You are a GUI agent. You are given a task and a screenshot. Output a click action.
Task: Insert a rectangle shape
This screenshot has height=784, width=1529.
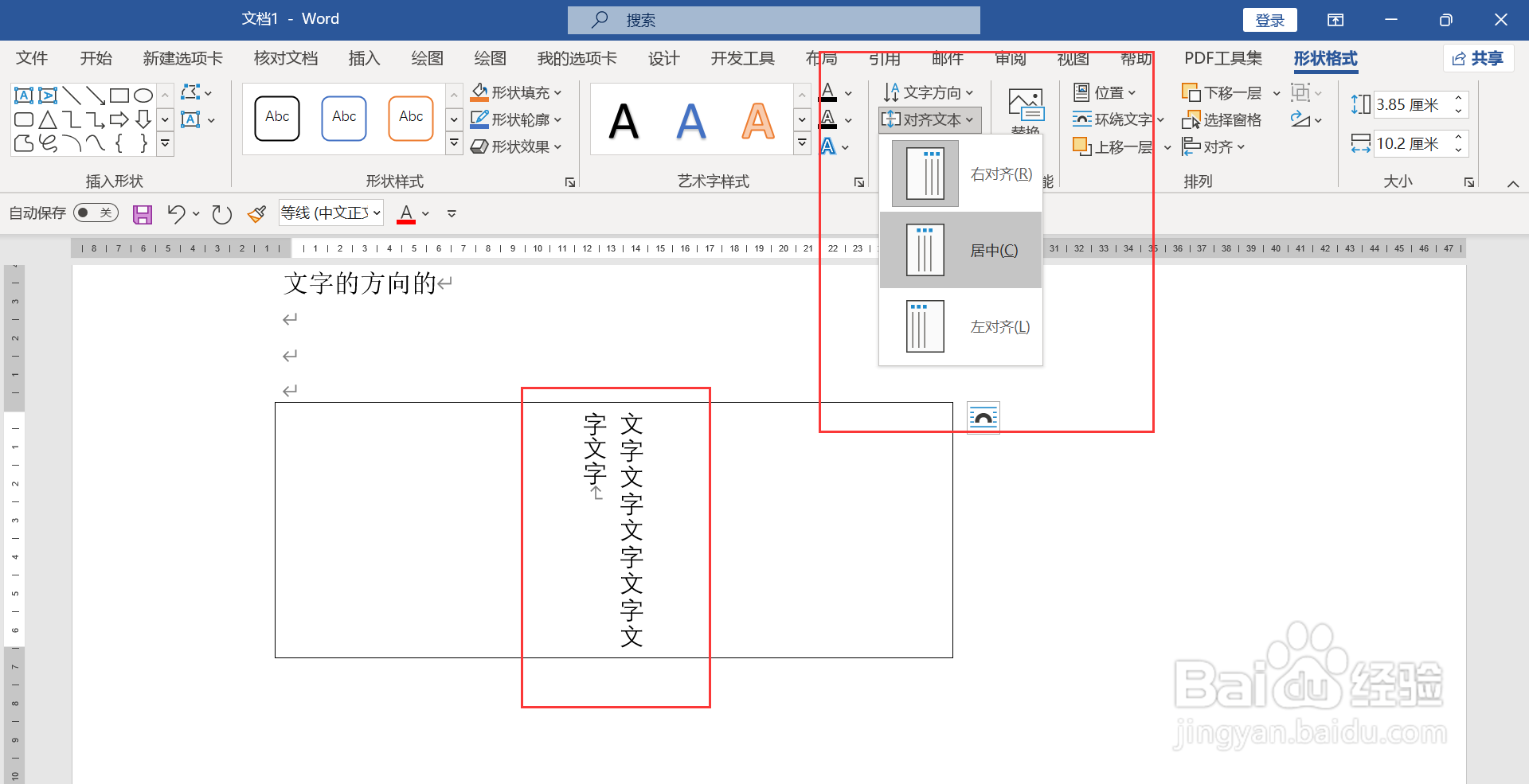pyautogui.click(x=120, y=95)
